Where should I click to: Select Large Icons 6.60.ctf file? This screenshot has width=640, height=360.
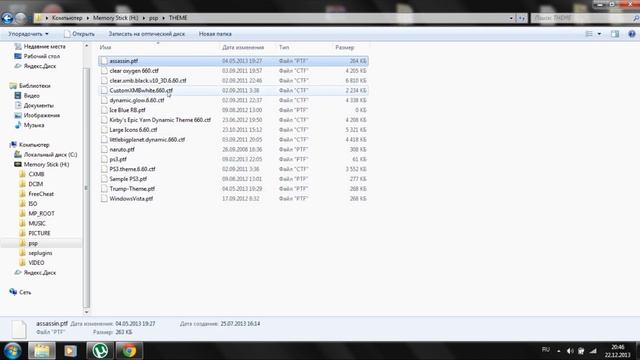[233, 129]
